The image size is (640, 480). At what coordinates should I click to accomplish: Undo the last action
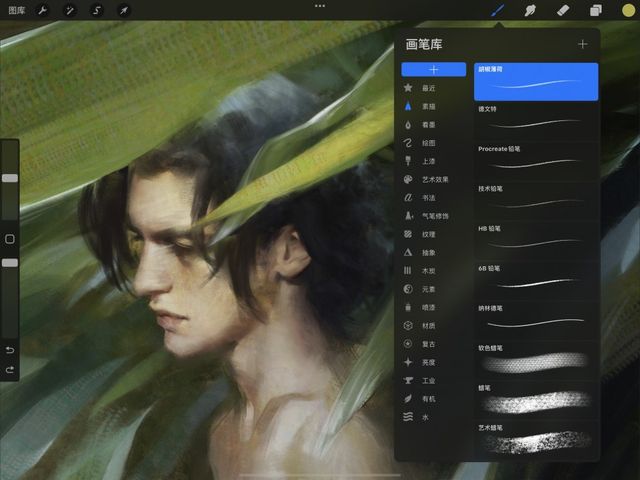click(x=10, y=350)
